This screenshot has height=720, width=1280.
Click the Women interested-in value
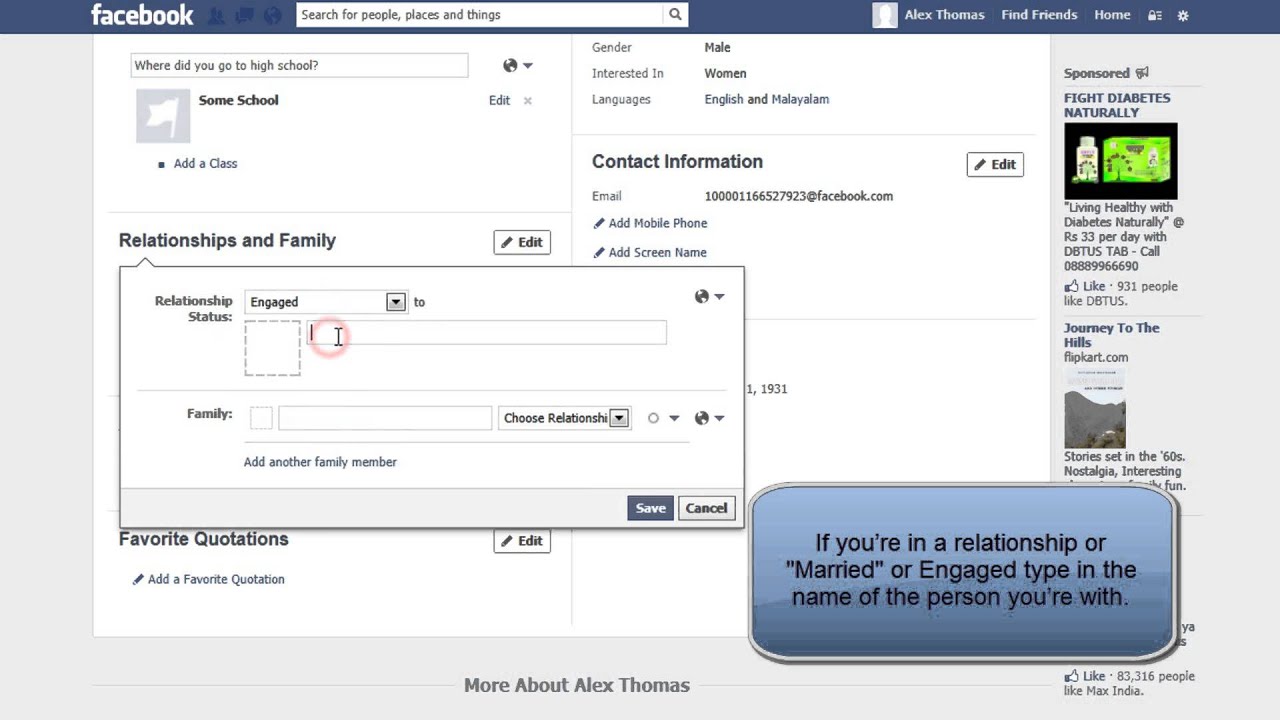[725, 73]
